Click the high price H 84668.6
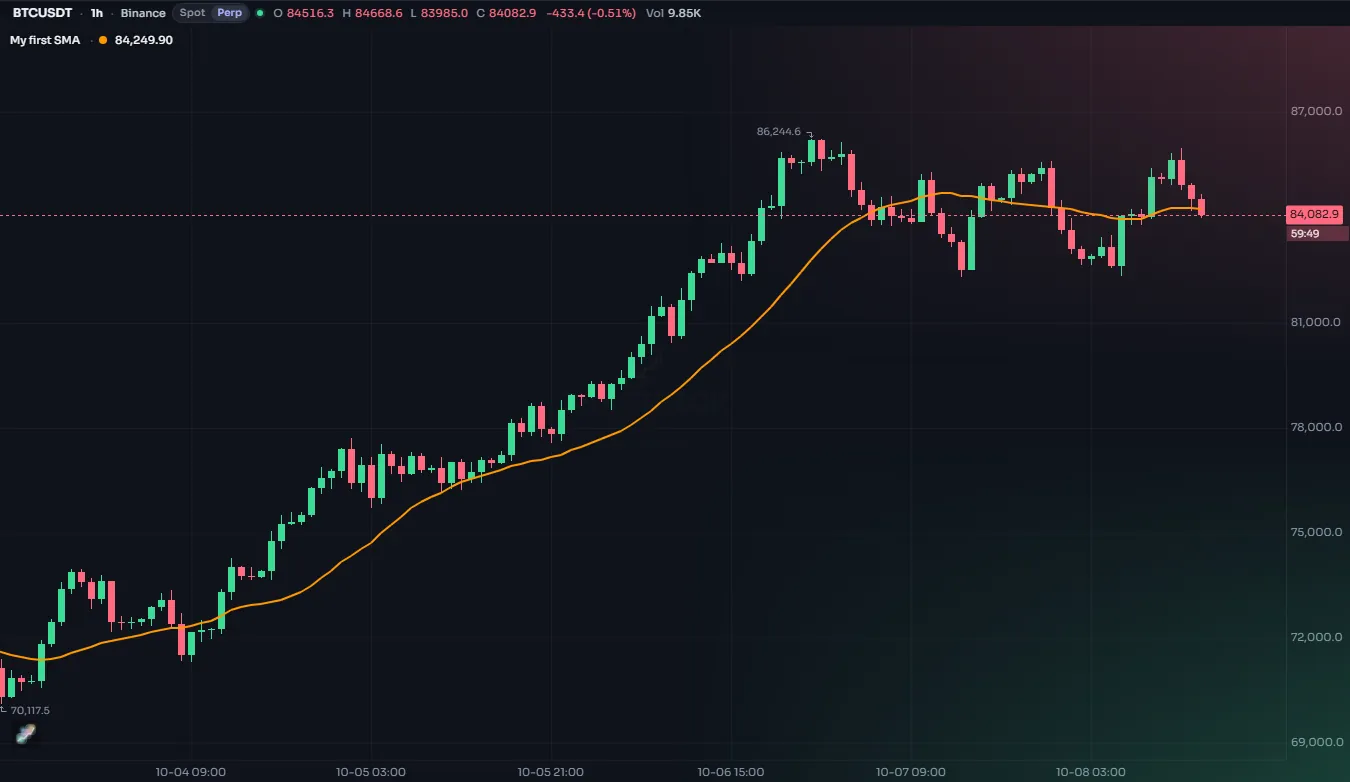Image resolution: width=1350 pixels, height=782 pixels. point(372,13)
